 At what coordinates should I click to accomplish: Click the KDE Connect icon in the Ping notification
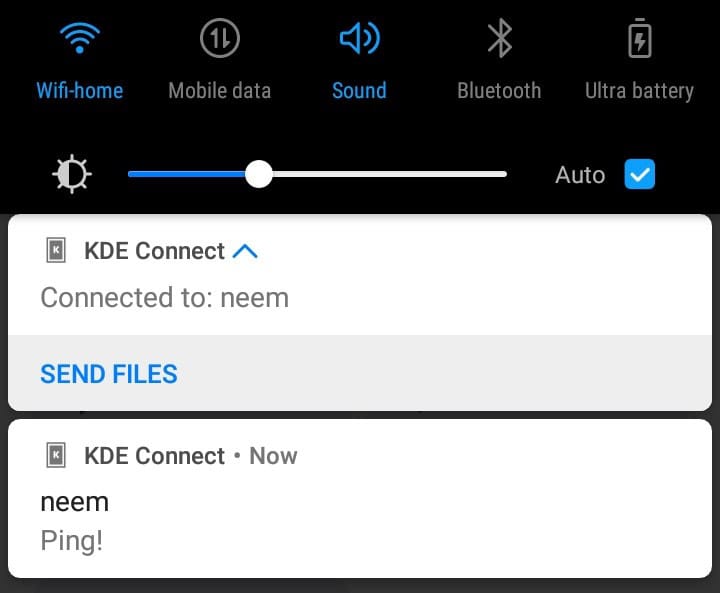(x=56, y=455)
